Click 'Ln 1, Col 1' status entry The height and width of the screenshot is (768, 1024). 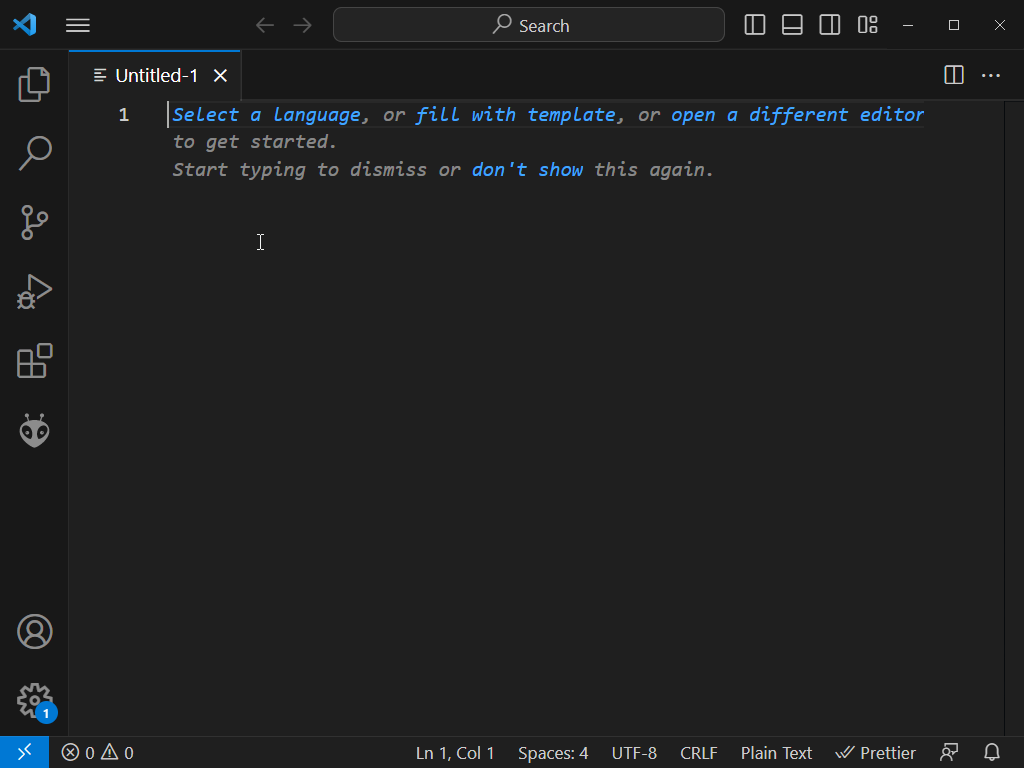click(x=455, y=753)
